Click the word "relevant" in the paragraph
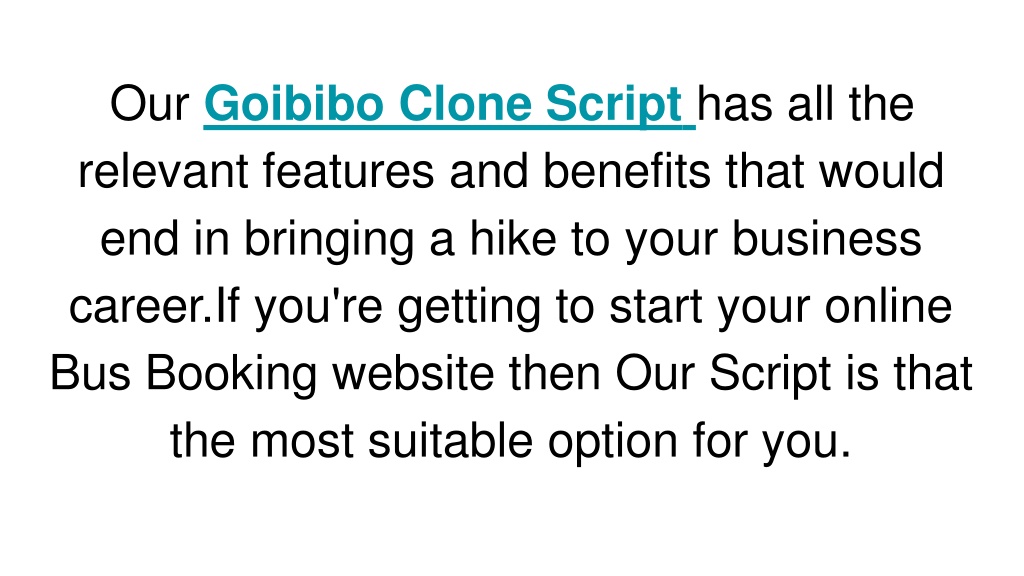Image resolution: width=1024 pixels, height=576 pixels. 163,171
